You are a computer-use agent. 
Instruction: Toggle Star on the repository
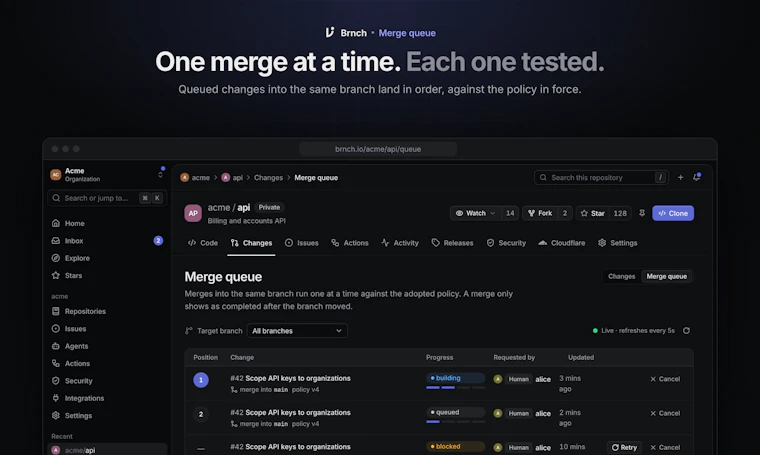click(x=592, y=213)
